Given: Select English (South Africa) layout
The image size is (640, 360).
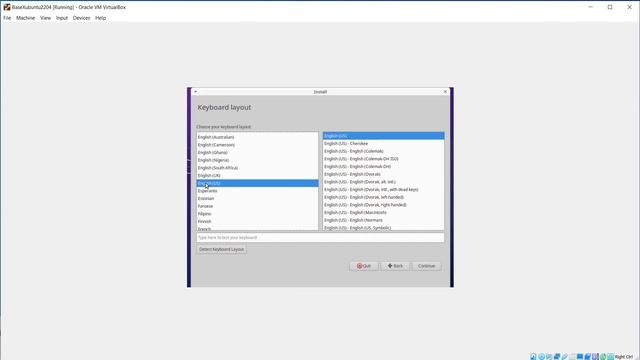Looking at the screenshot, I should tap(257, 168).
